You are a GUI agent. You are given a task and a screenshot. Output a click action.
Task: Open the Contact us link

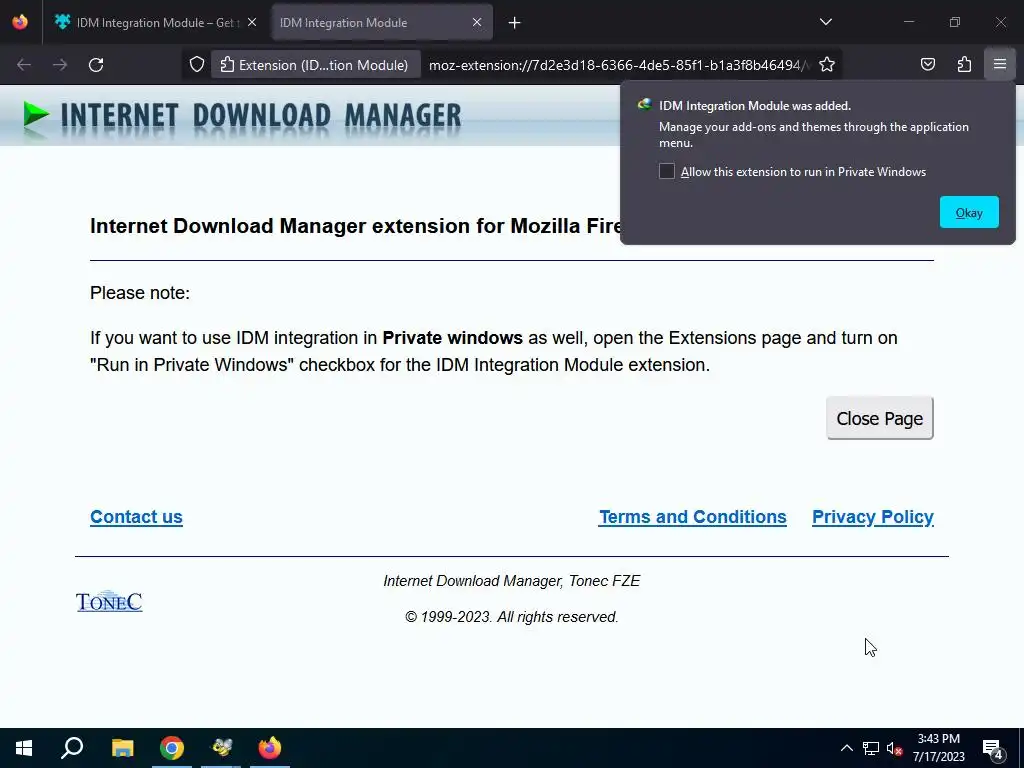[136, 517]
